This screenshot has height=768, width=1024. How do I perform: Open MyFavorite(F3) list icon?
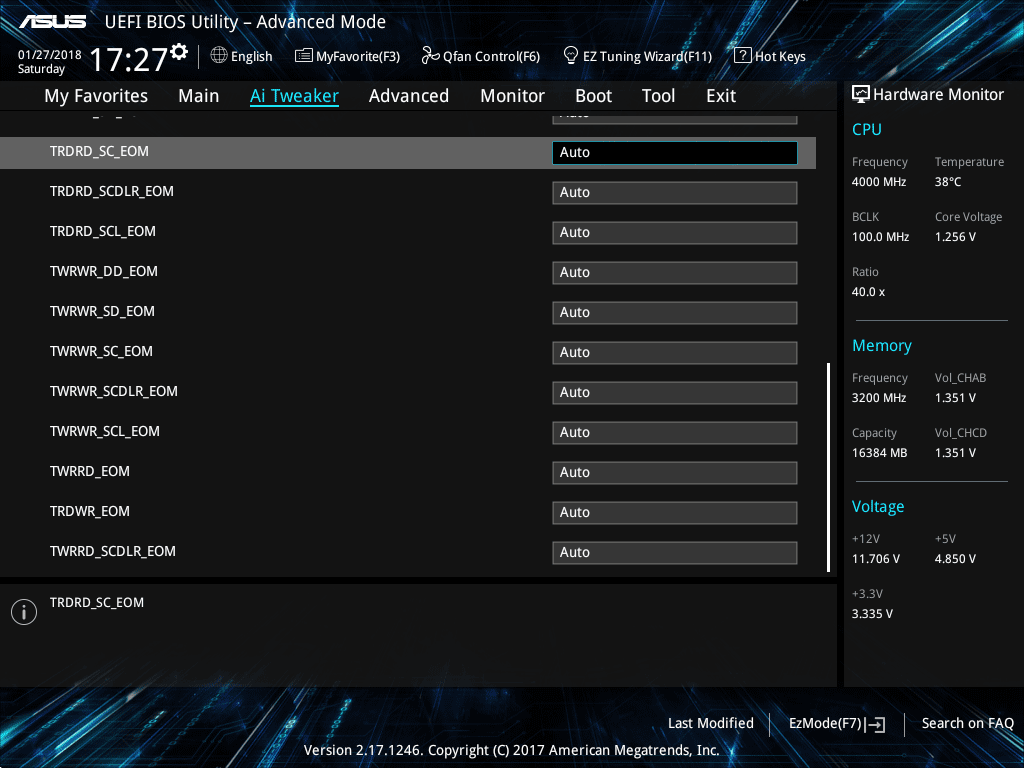pos(304,56)
